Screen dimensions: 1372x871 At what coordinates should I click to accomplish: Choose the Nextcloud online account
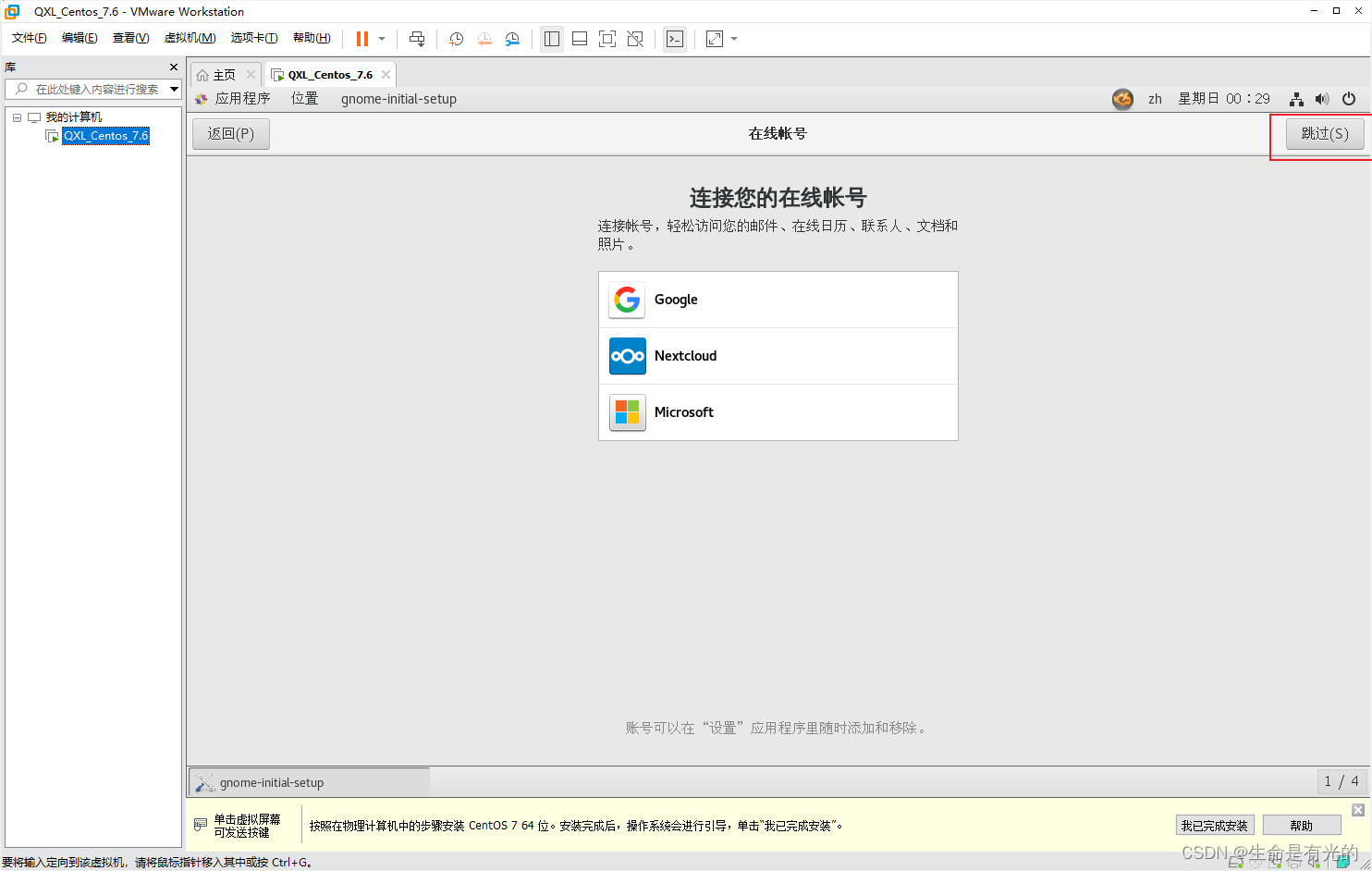point(778,356)
